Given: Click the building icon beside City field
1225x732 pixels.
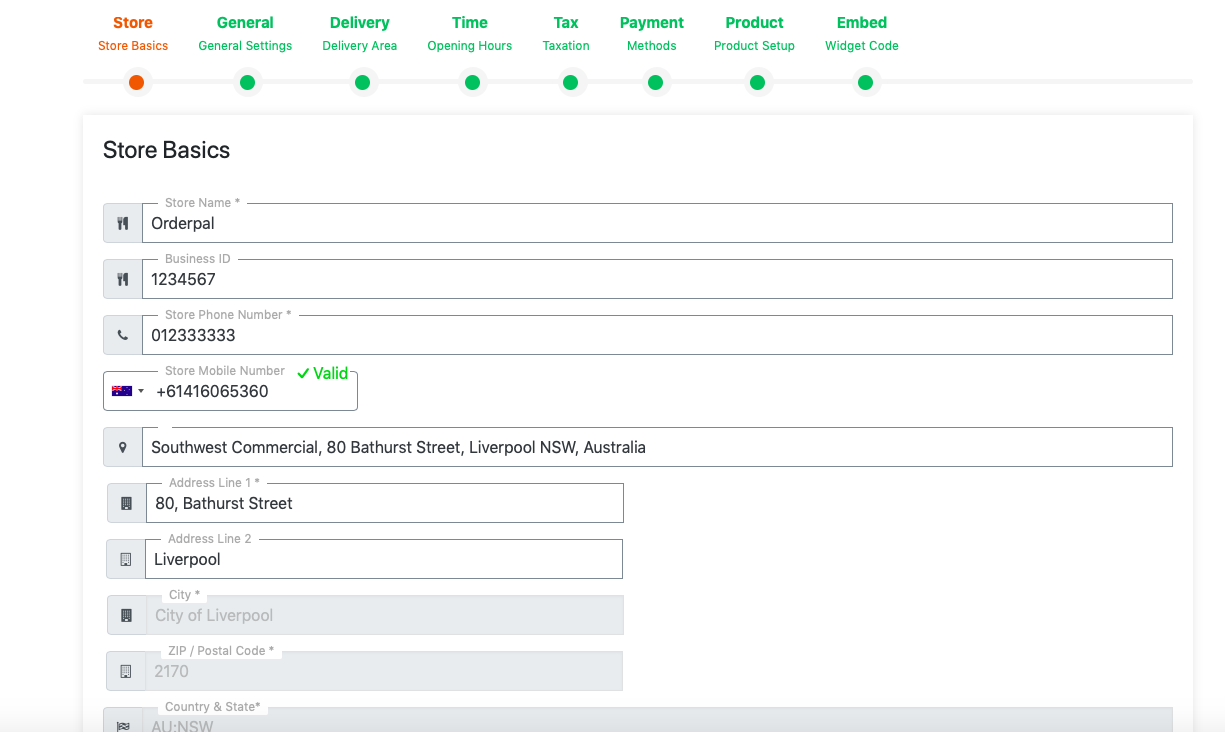Looking at the screenshot, I should coord(126,615).
